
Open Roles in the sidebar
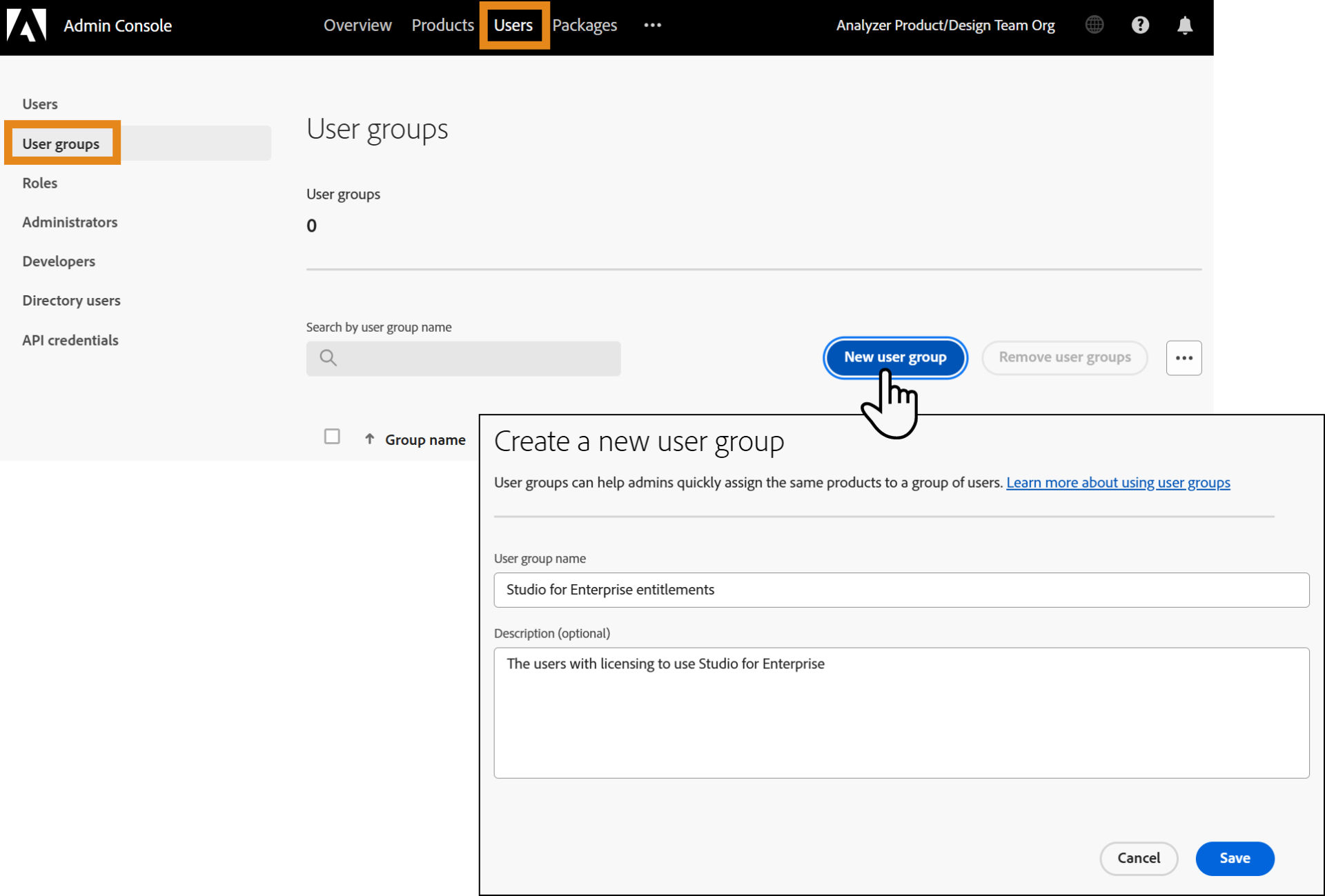tap(40, 183)
